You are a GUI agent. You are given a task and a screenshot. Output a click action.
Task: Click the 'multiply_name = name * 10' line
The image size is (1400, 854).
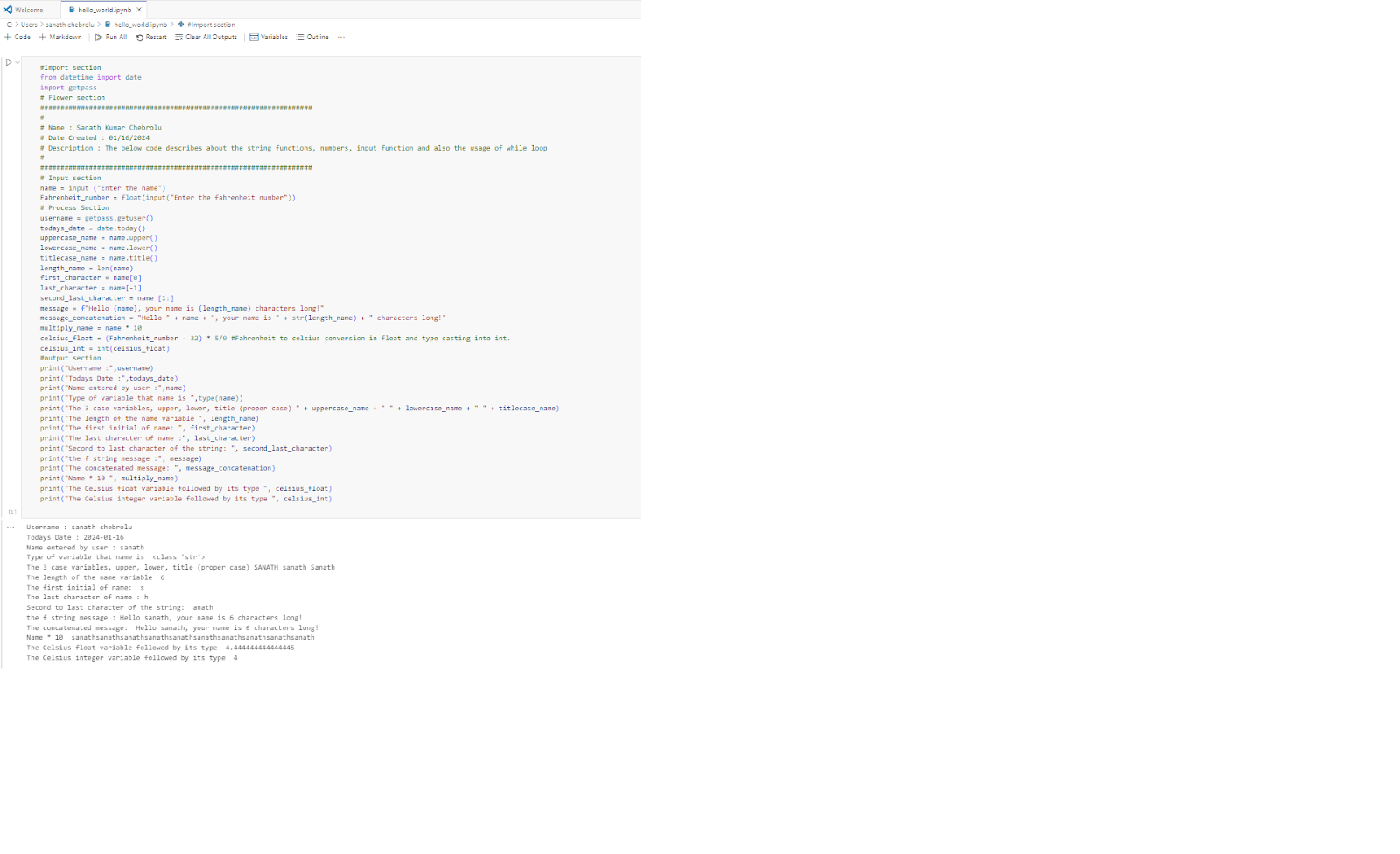point(90,328)
